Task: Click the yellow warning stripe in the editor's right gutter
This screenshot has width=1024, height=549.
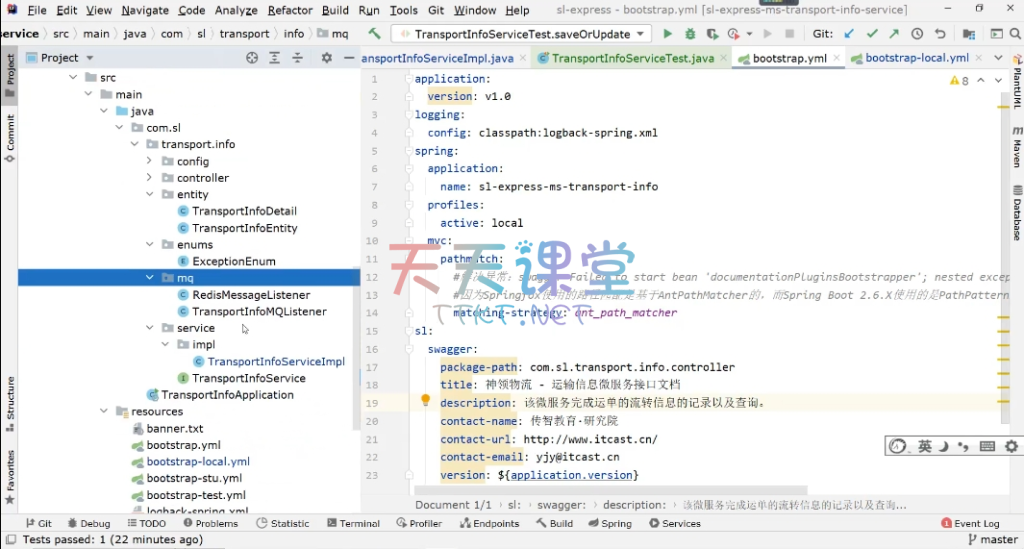Action: click(1004, 318)
